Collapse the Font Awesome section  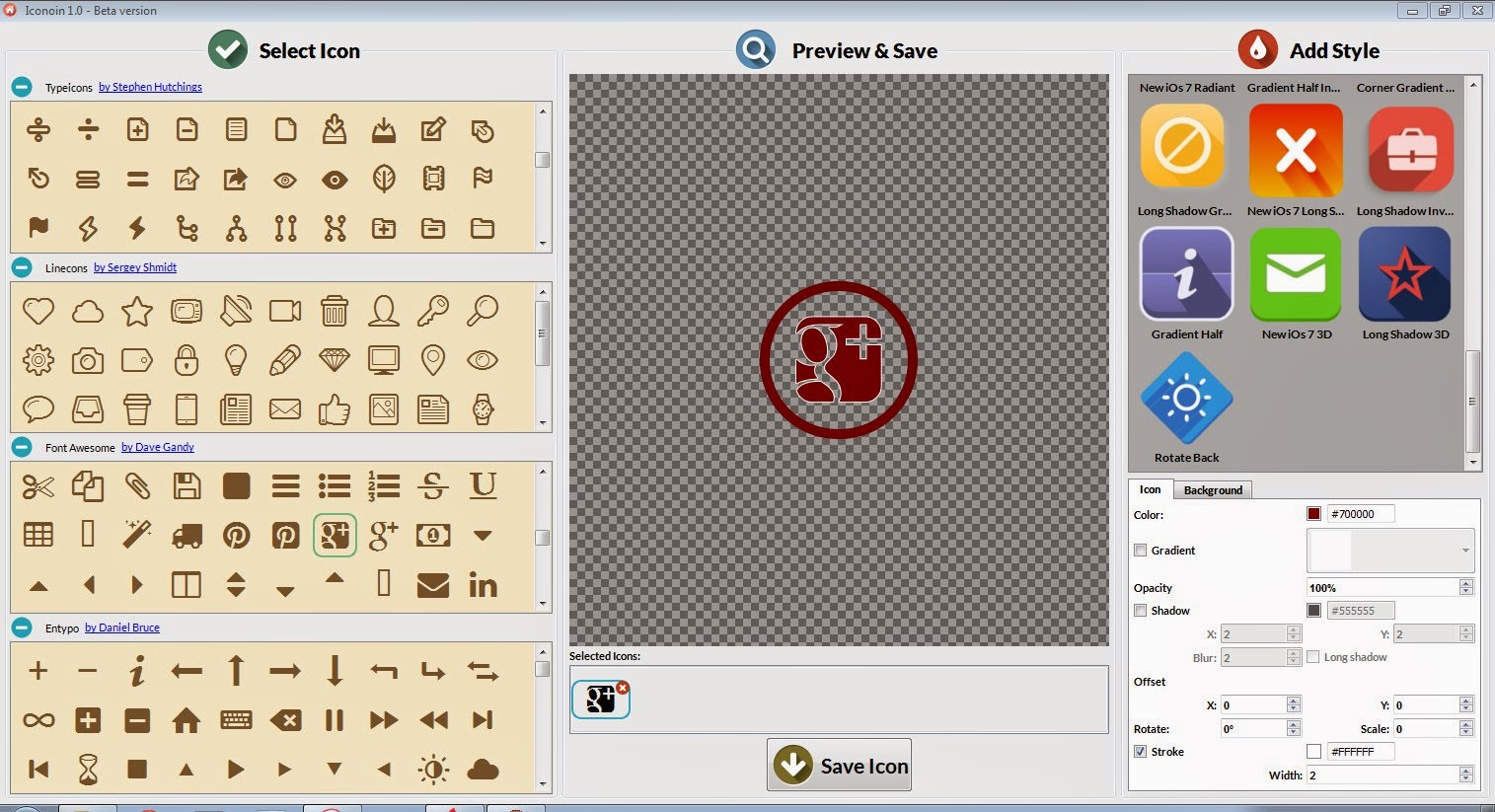pyautogui.click(x=22, y=447)
